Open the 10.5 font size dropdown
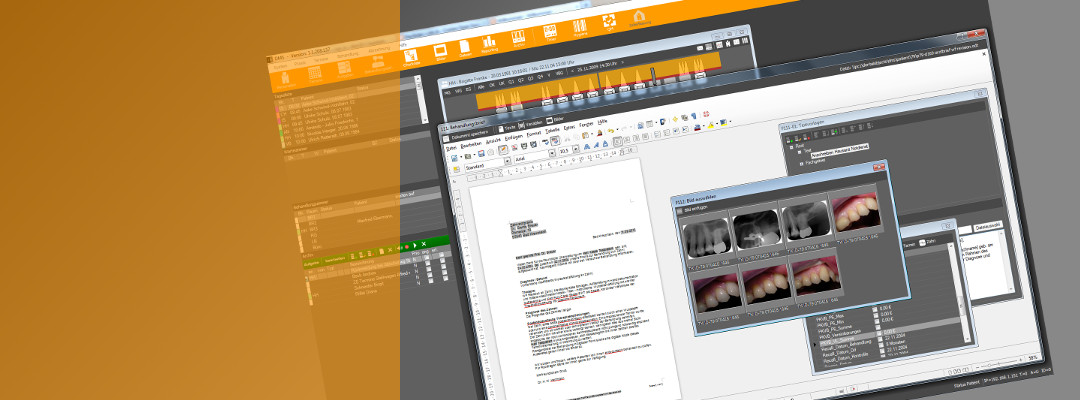Image resolution: width=1080 pixels, height=400 pixels. coord(576,149)
